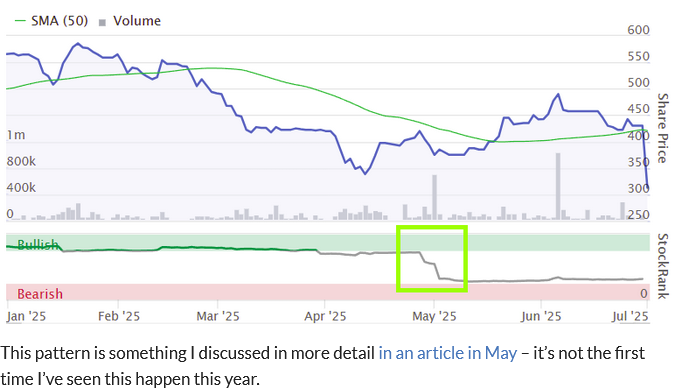Toggle the Volume legend entry
This screenshot has width=678, height=392.
click(129, 21)
